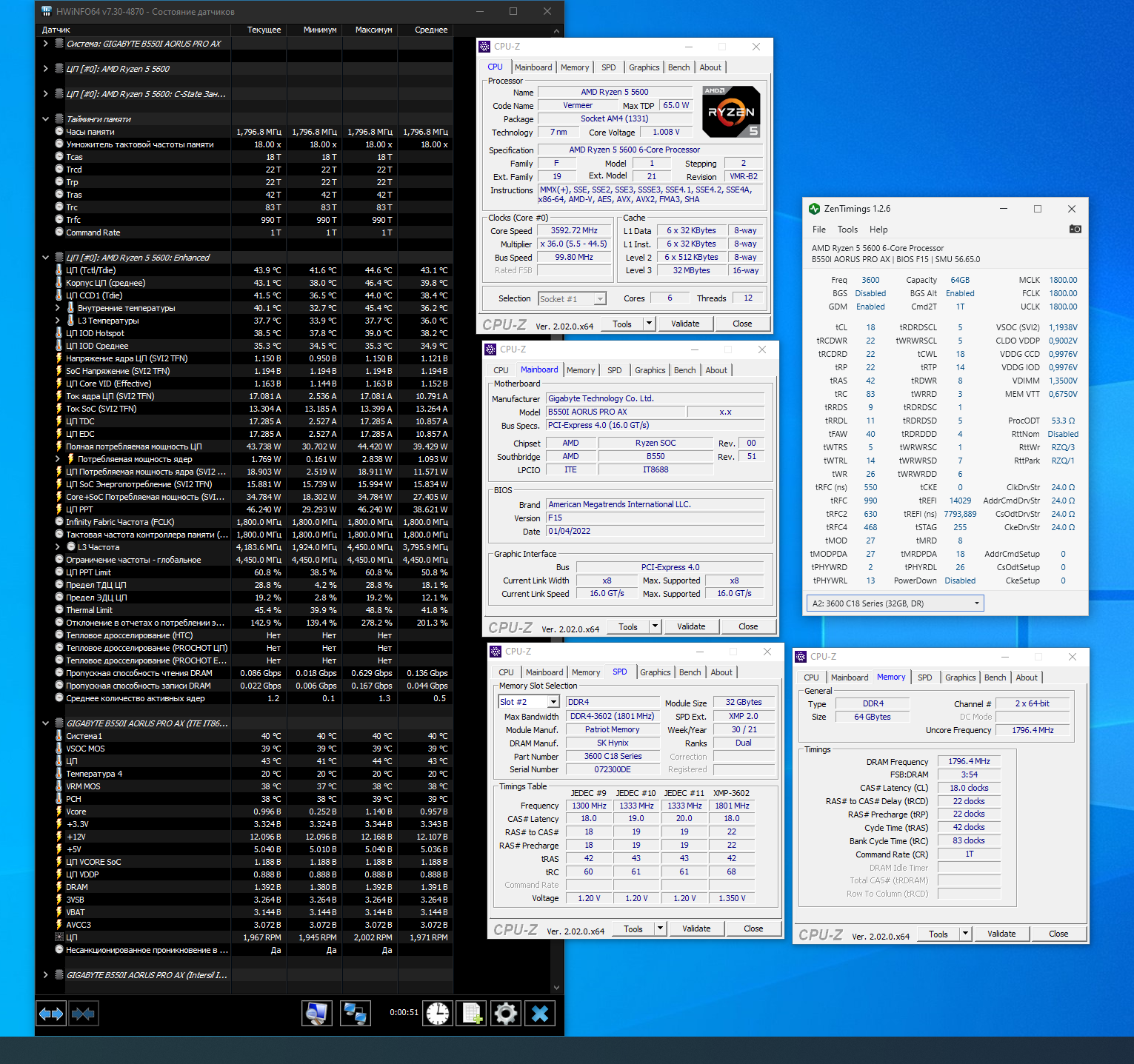Open HWiNFO monitor with magnifier icon
This screenshot has height=1064, width=1134.
(x=317, y=1014)
